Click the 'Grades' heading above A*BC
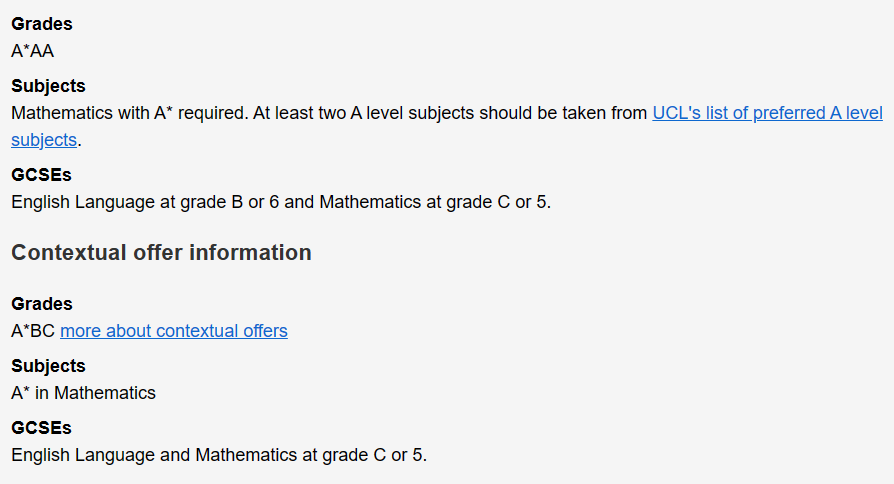Viewport: 894px width, 484px height. tap(42, 304)
